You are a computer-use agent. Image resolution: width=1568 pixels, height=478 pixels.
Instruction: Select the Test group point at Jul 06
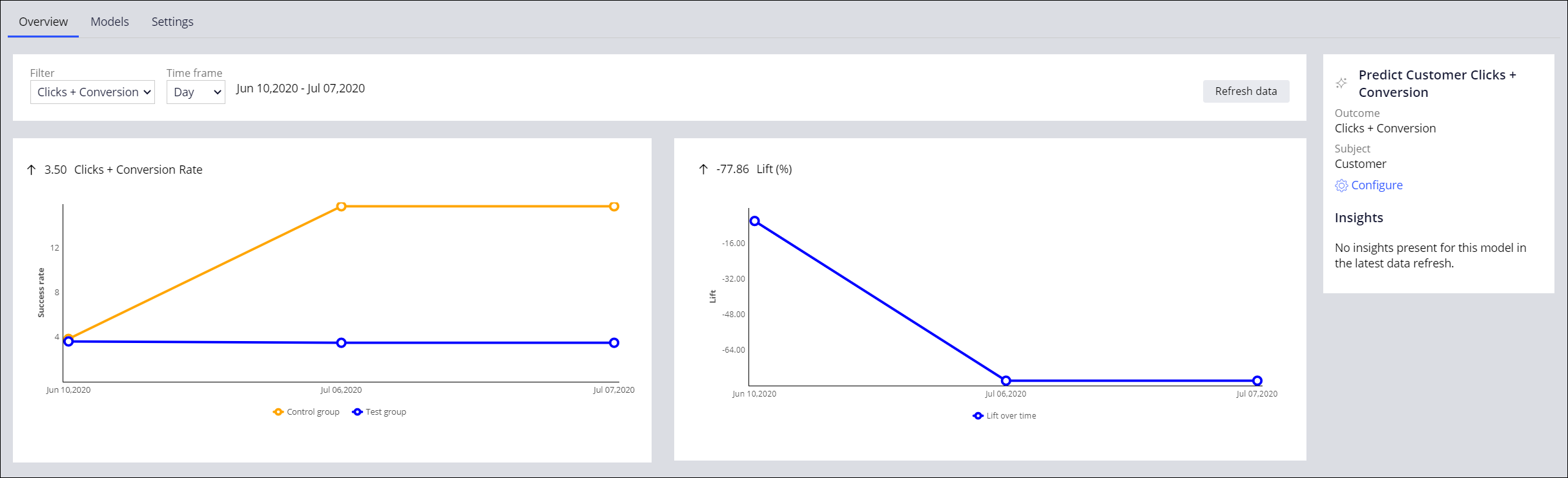pos(342,343)
